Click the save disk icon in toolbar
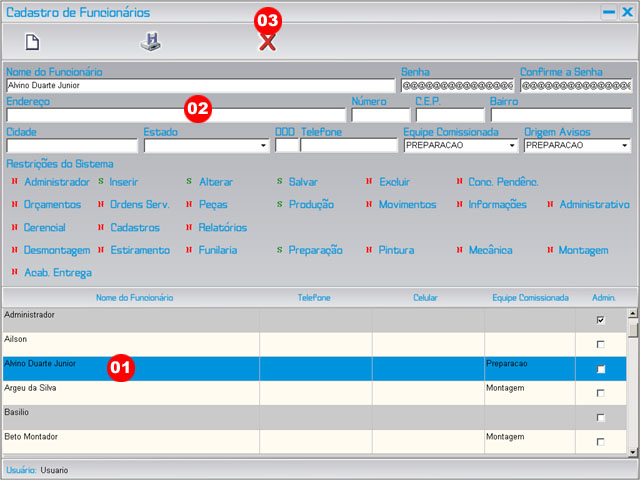Viewport: 640px width, 480px height. 149,42
